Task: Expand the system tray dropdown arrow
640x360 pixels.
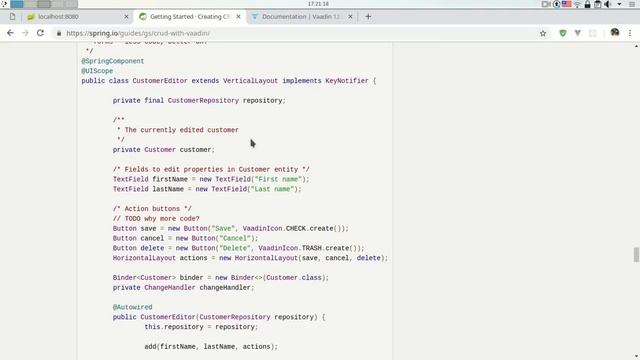Action: pos(619,4)
